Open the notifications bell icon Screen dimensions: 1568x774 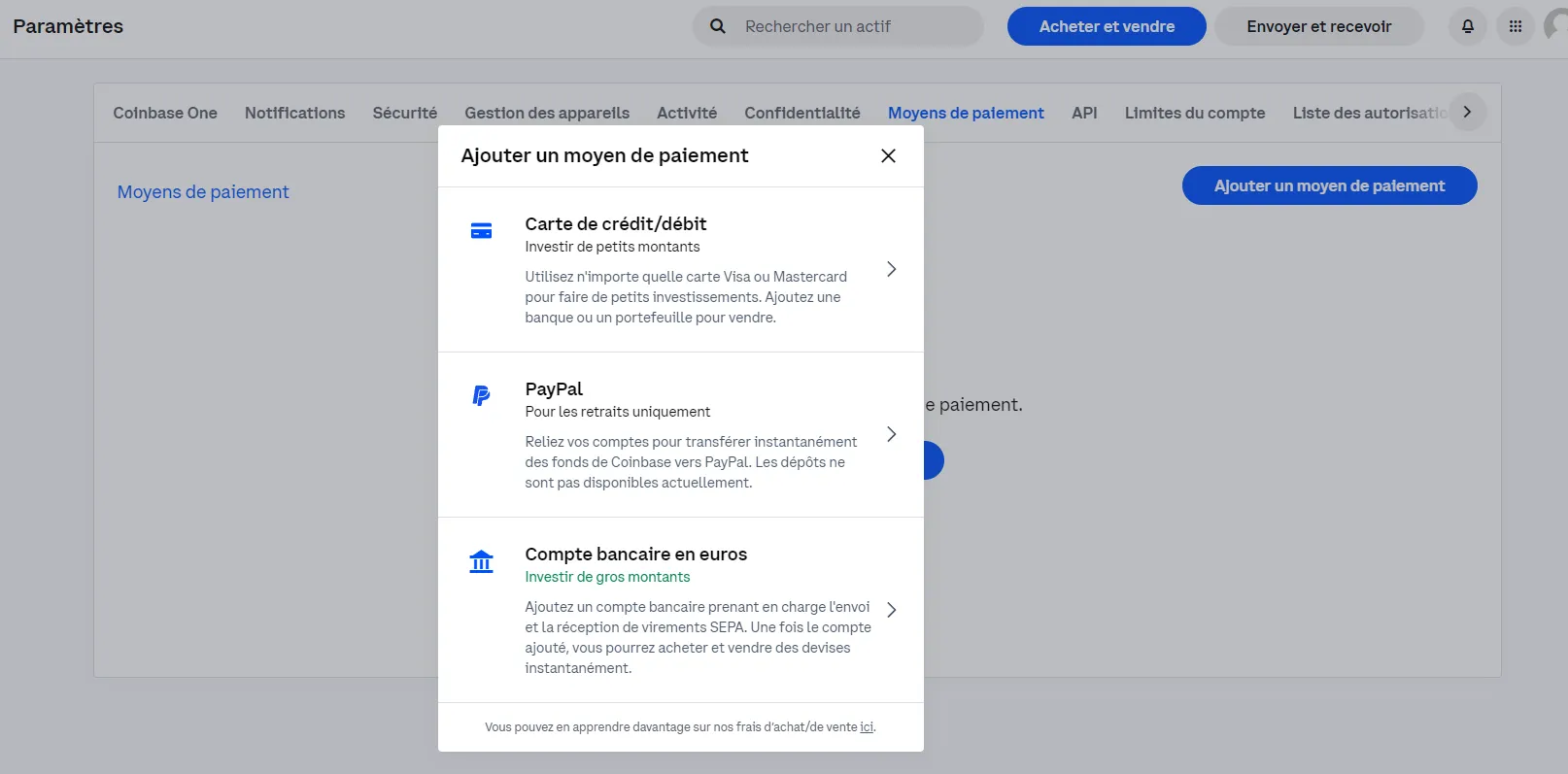1468,26
